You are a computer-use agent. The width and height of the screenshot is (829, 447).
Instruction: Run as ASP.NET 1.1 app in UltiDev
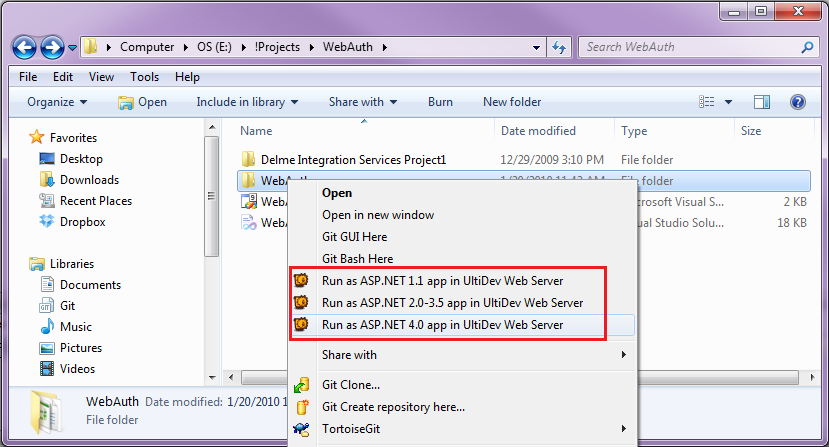click(x=443, y=281)
